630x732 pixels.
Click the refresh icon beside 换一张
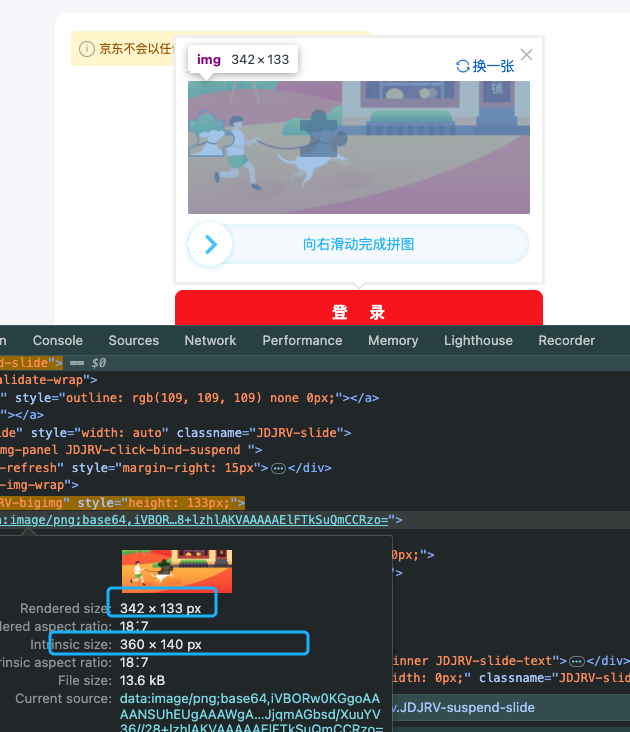[x=462, y=66]
